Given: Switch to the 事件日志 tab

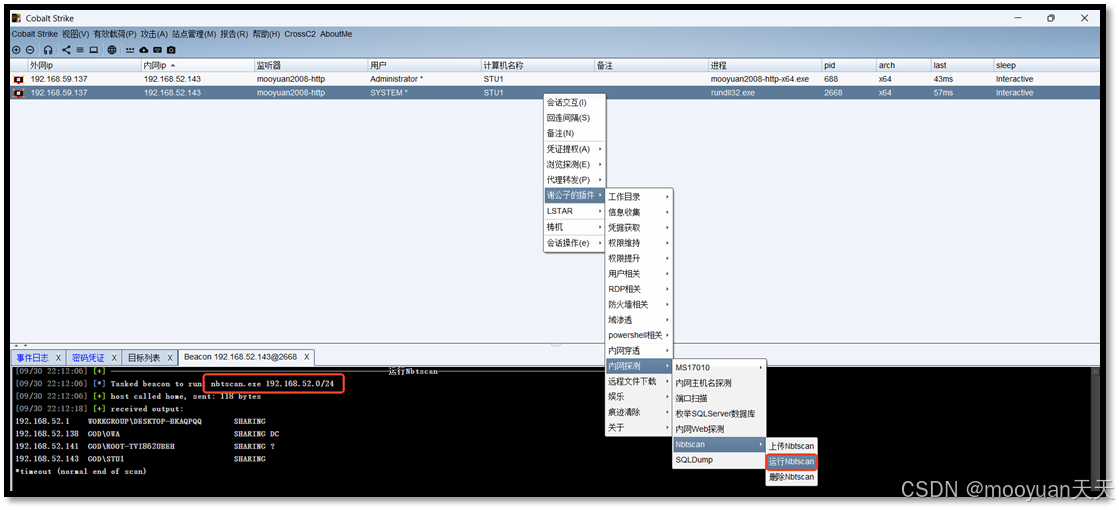Looking at the screenshot, I should (31, 357).
